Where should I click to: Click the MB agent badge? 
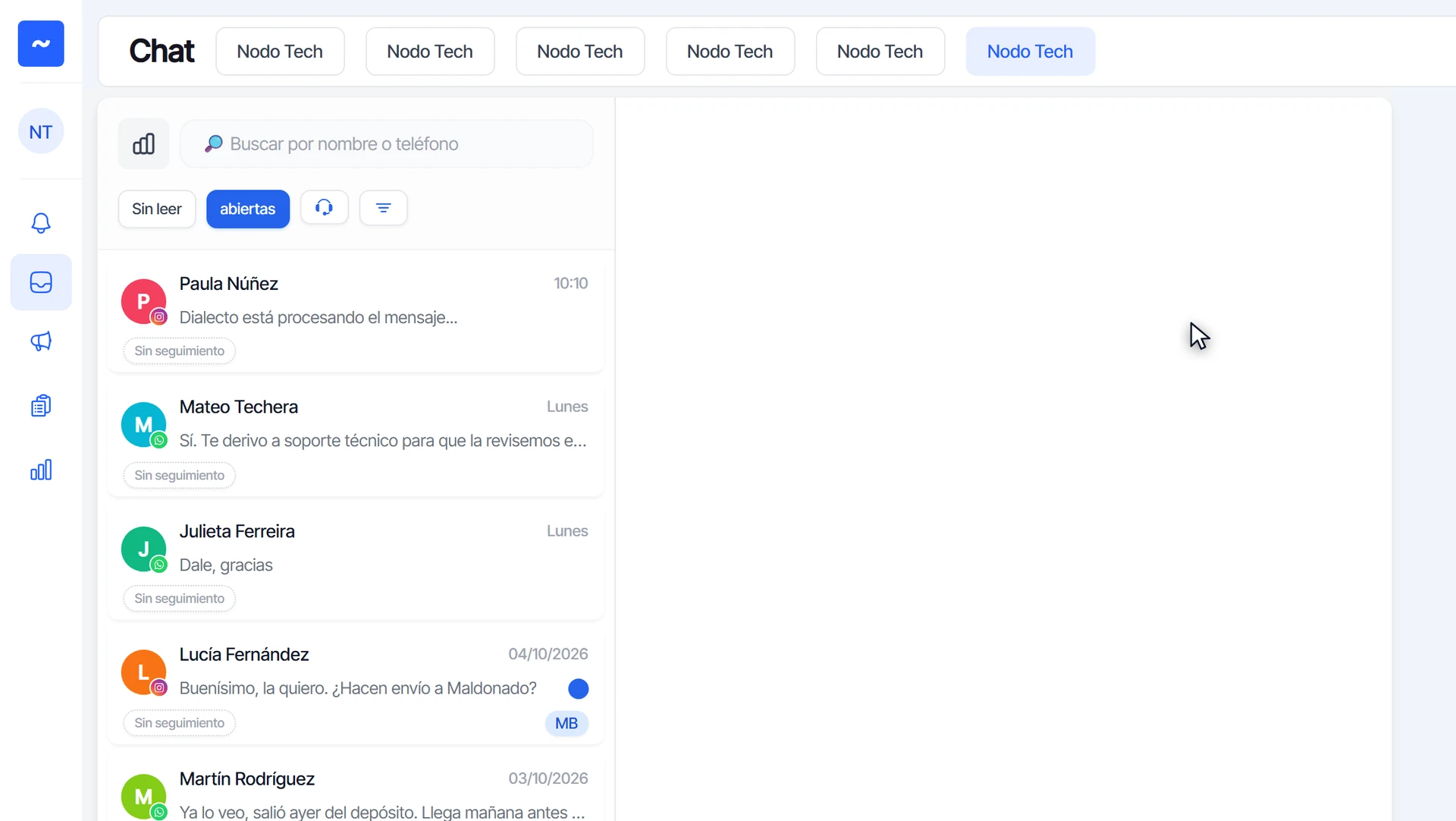[566, 723]
